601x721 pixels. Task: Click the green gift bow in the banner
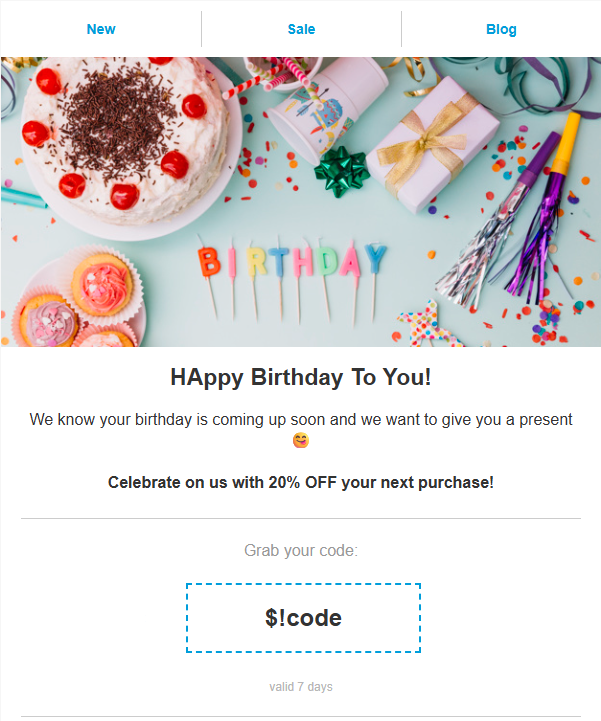coord(341,171)
